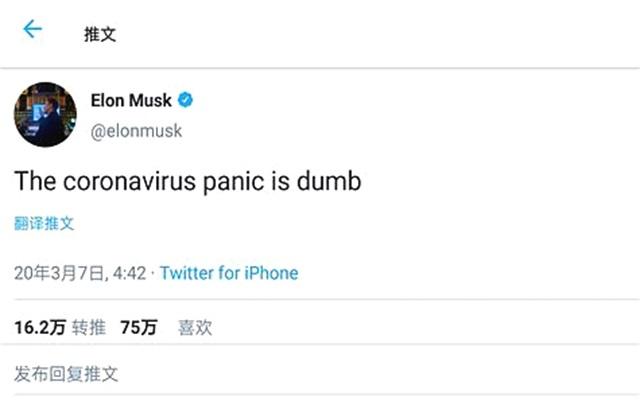The width and height of the screenshot is (640, 401).
Task: Click the 转推 retweets label
Action: (x=88, y=327)
